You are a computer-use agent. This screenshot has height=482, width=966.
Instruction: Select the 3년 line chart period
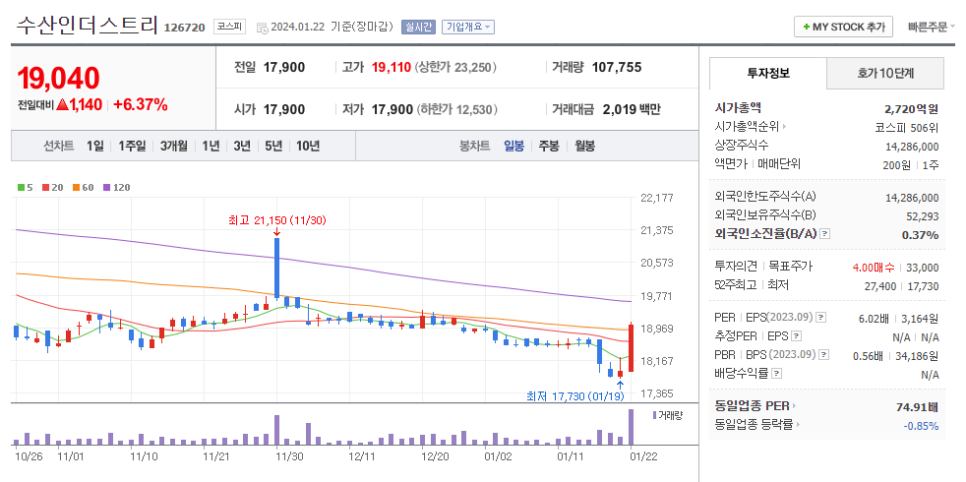pyautogui.click(x=242, y=146)
